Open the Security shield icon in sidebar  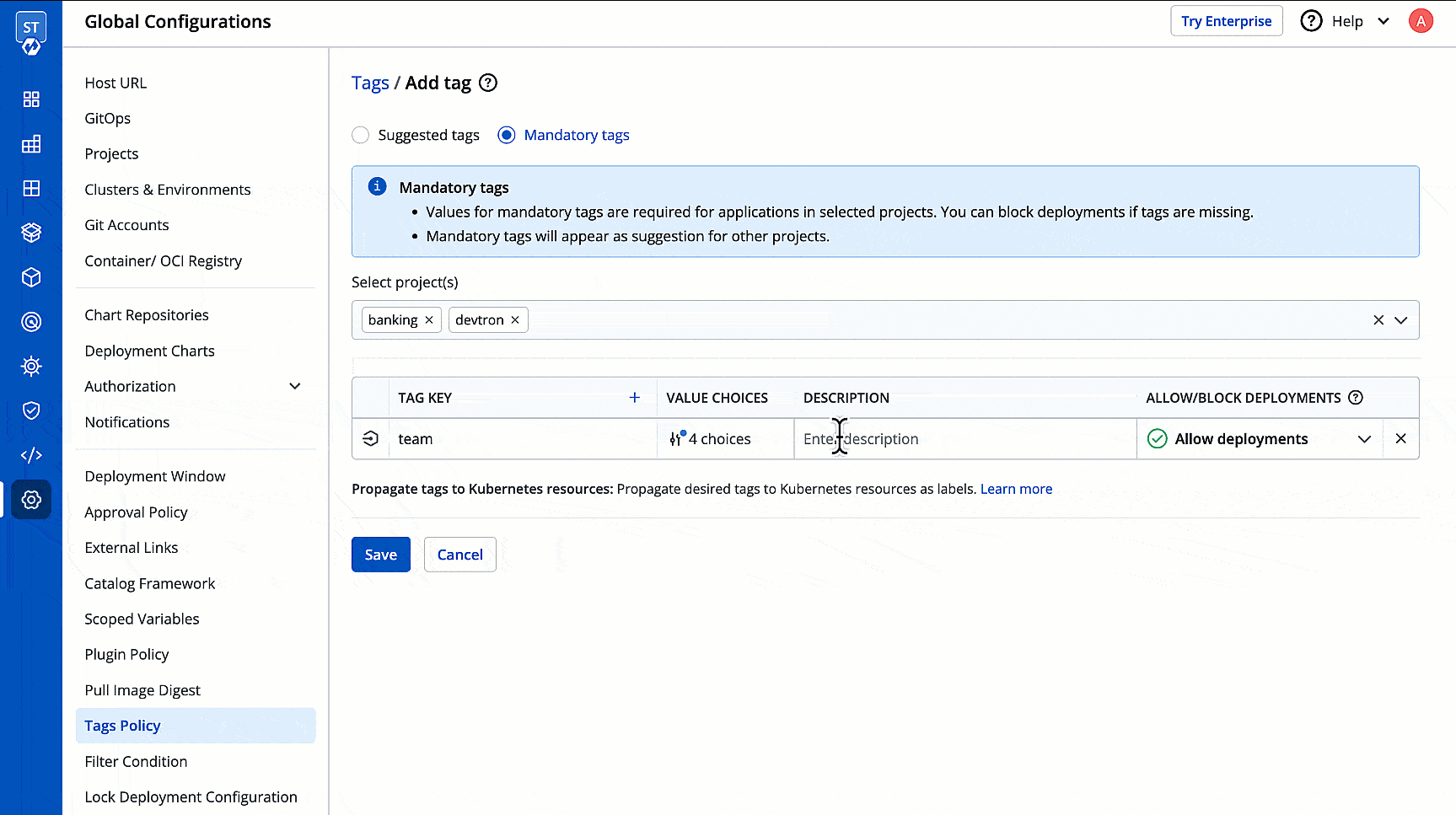click(31, 410)
